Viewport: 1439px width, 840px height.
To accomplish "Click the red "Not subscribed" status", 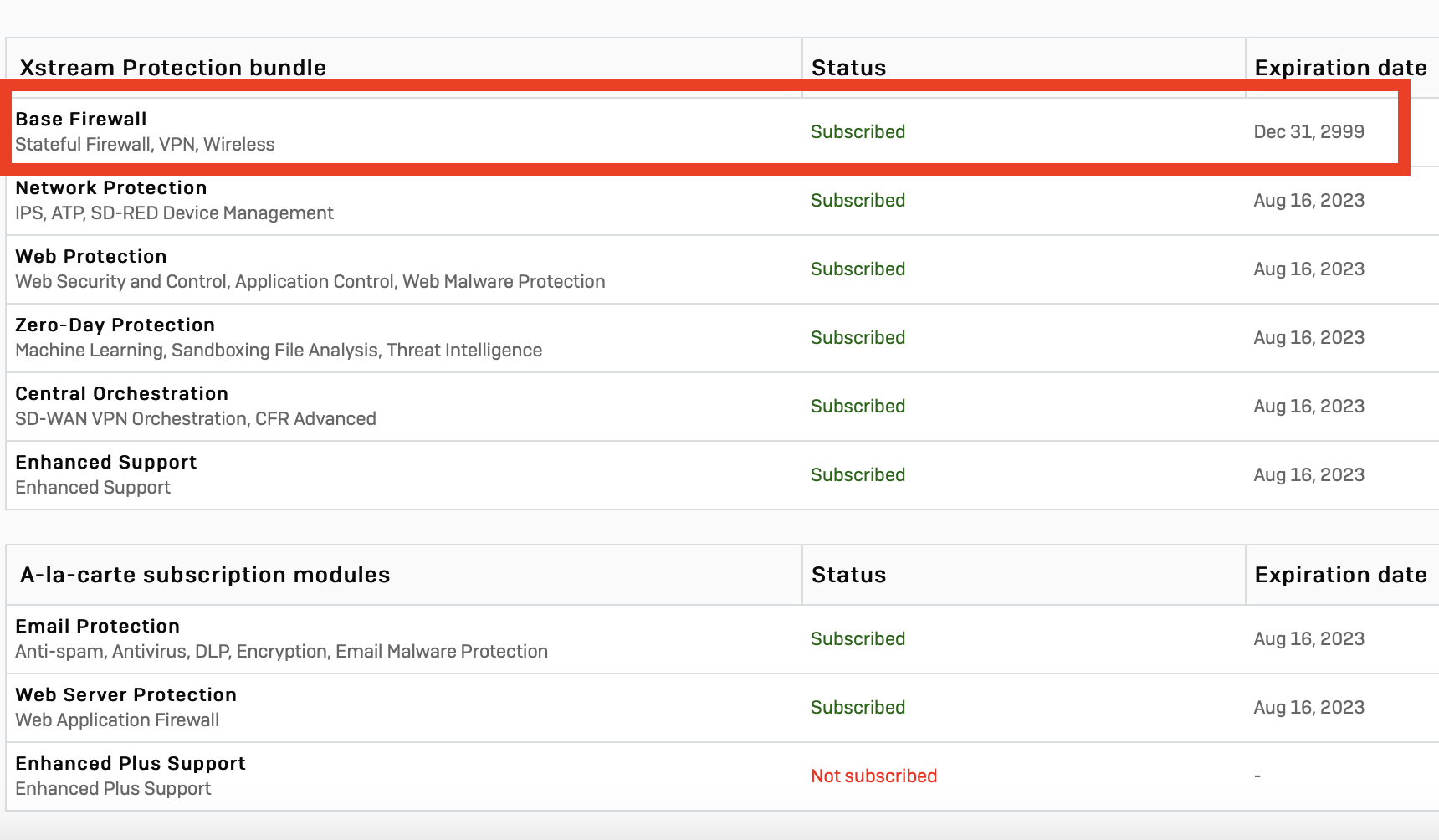I will pos(874,776).
